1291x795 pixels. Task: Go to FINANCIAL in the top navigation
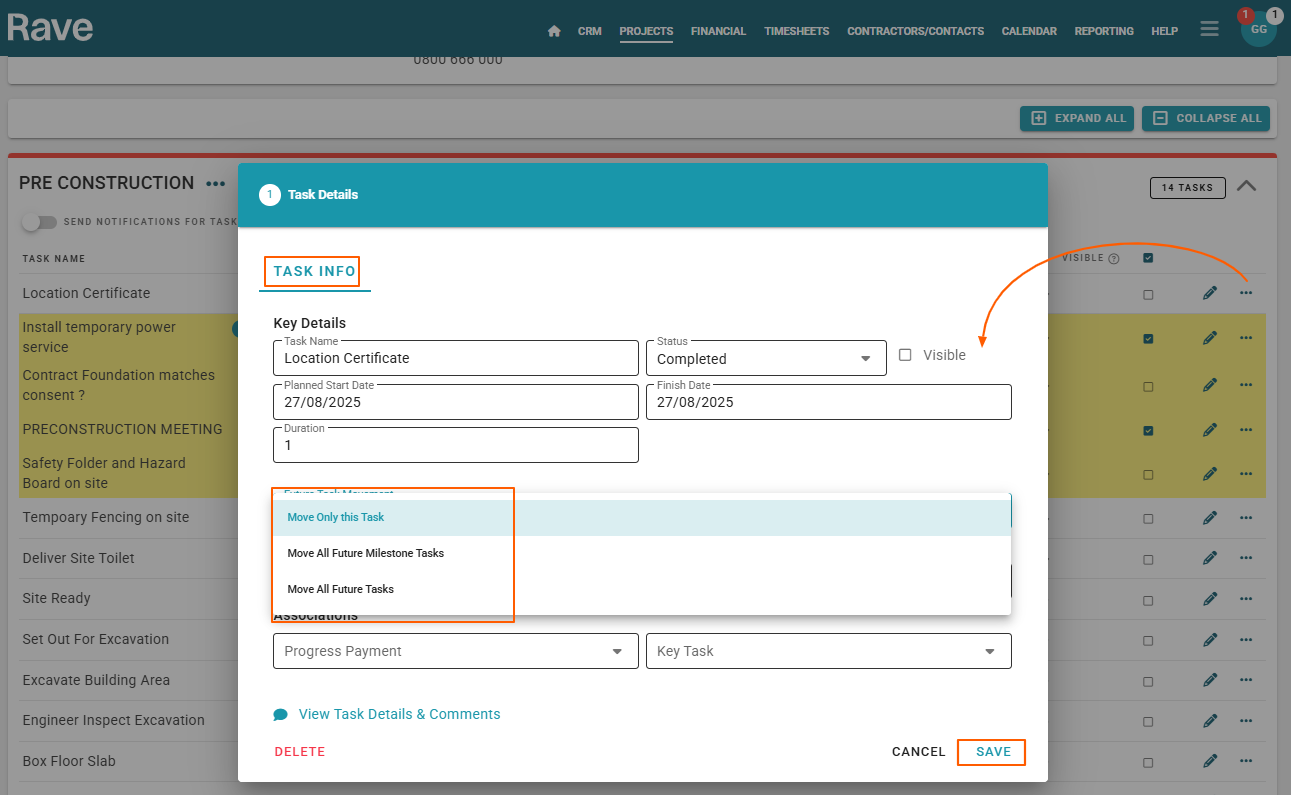718,31
